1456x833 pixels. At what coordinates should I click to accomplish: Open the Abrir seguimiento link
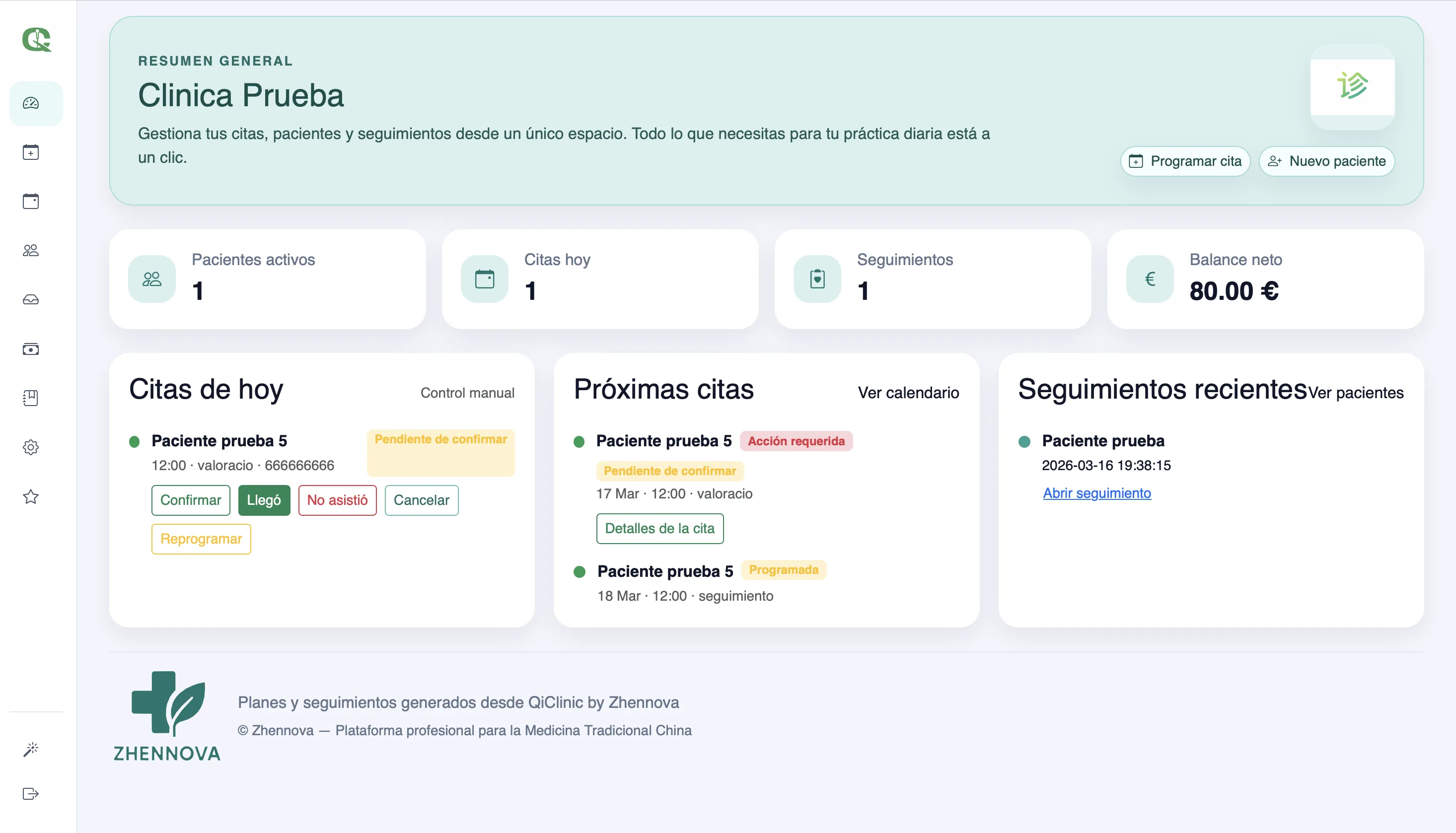pos(1096,493)
